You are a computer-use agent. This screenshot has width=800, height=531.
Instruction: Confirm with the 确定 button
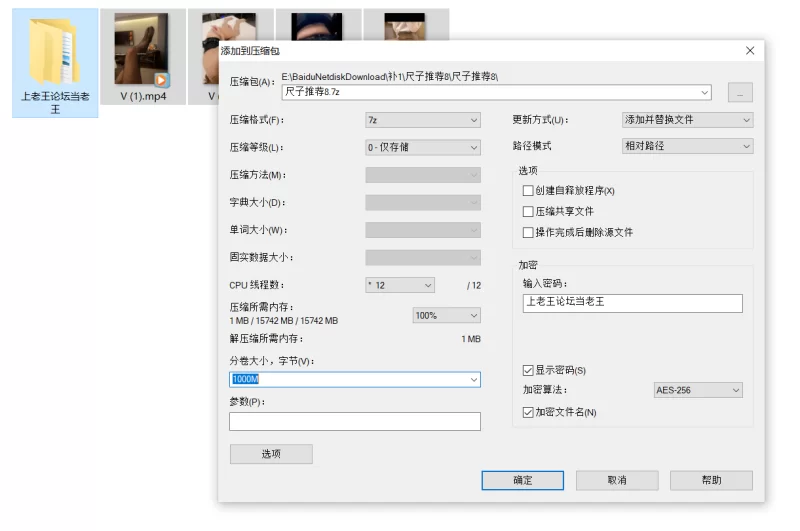coord(522,481)
